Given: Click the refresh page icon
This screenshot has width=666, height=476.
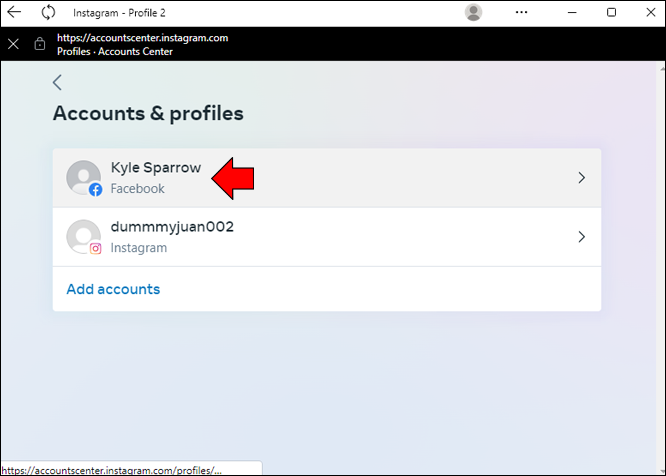Looking at the screenshot, I should click(48, 12).
